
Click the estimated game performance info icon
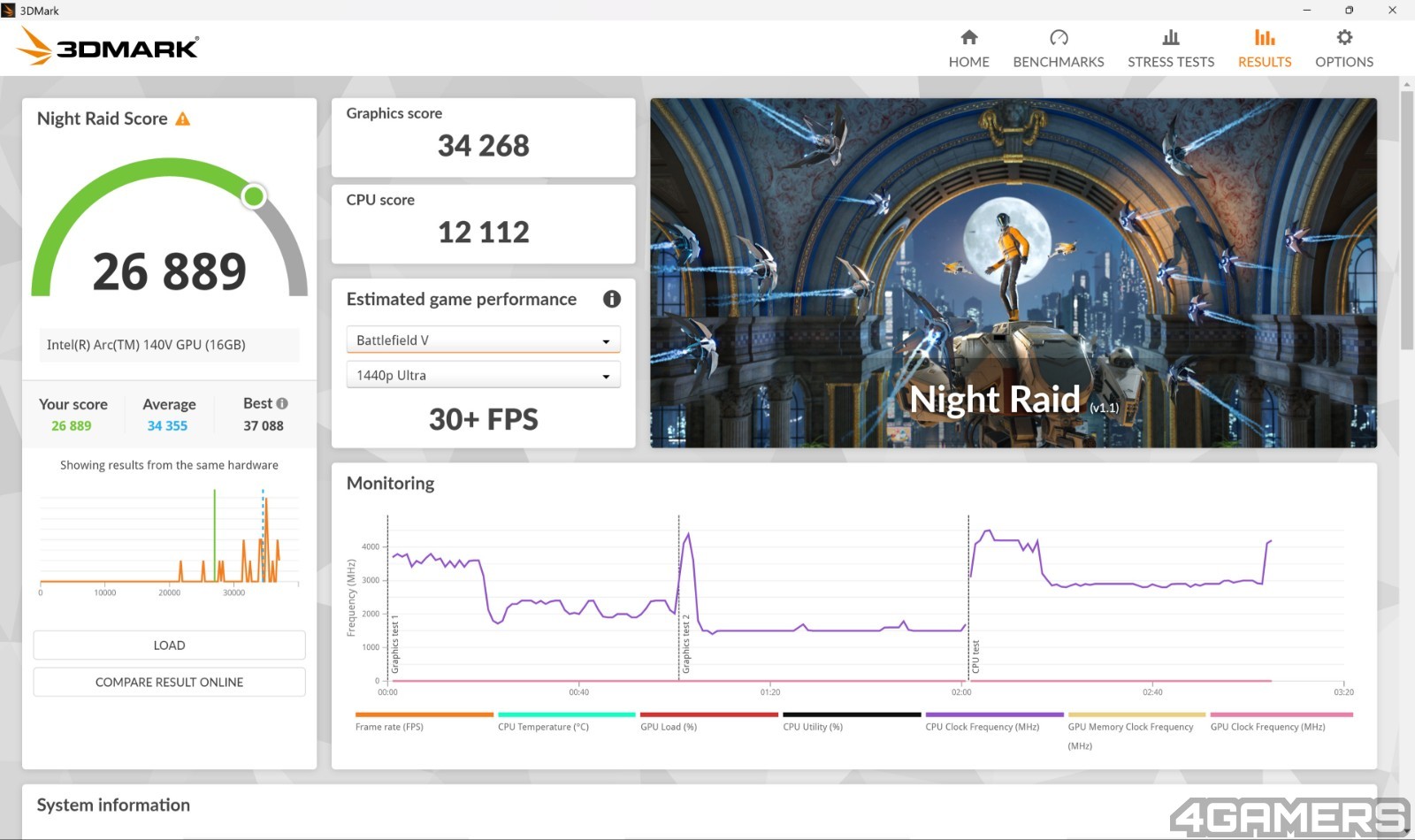click(x=611, y=299)
